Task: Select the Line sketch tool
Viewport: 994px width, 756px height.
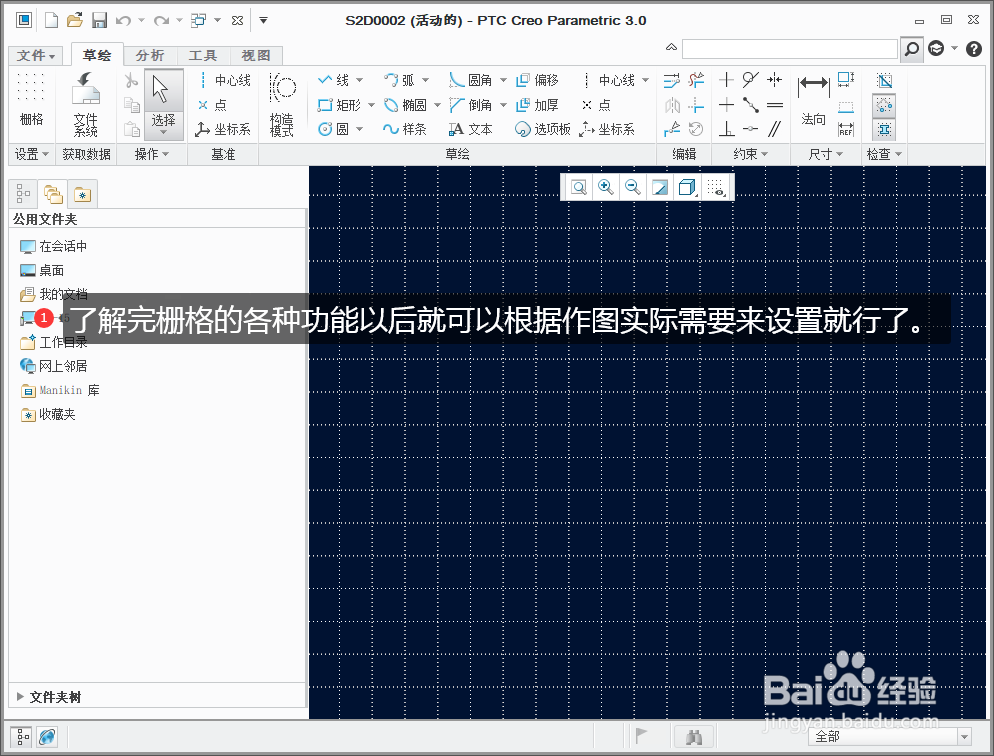Action: point(333,80)
